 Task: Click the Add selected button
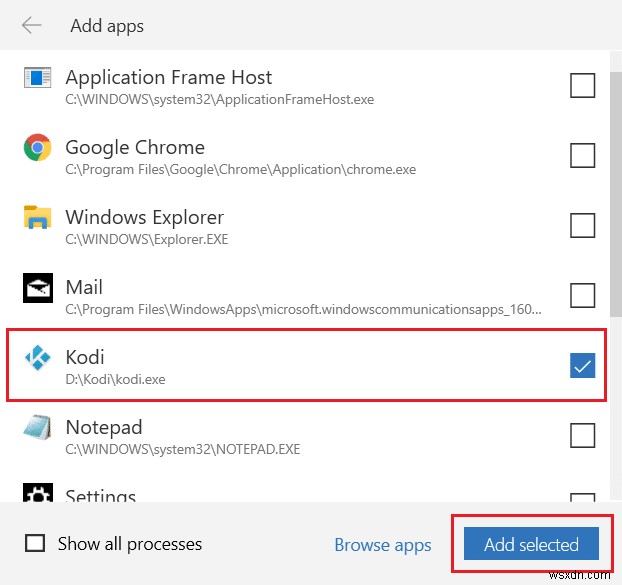click(x=531, y=545)
